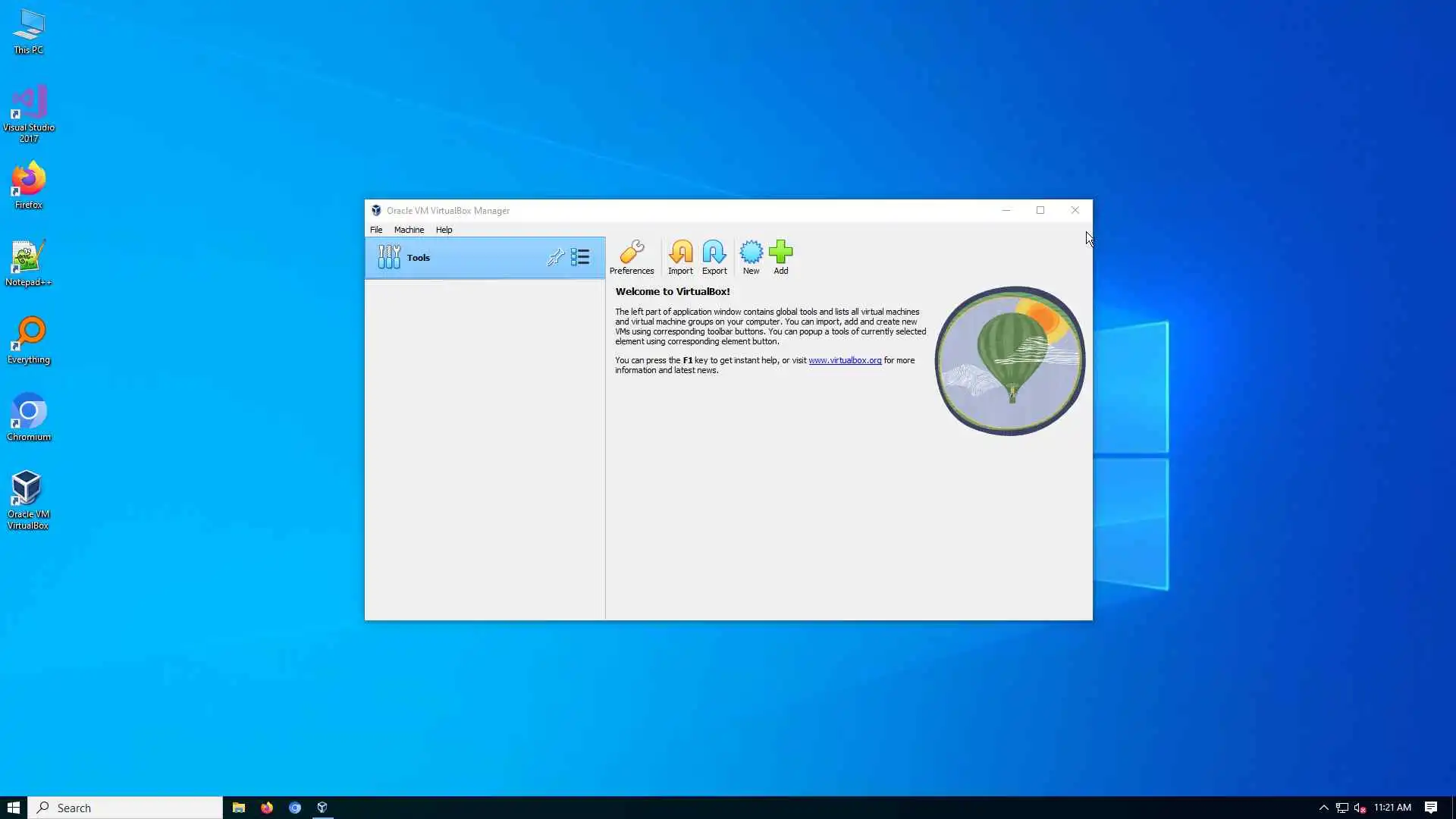
Task: Click the muted volume tray icon
Action: [1360, 808]
